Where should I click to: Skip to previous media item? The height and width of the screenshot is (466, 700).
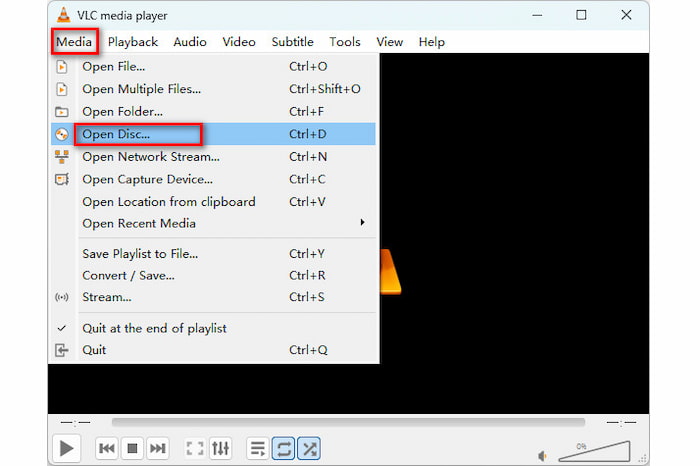107,448
